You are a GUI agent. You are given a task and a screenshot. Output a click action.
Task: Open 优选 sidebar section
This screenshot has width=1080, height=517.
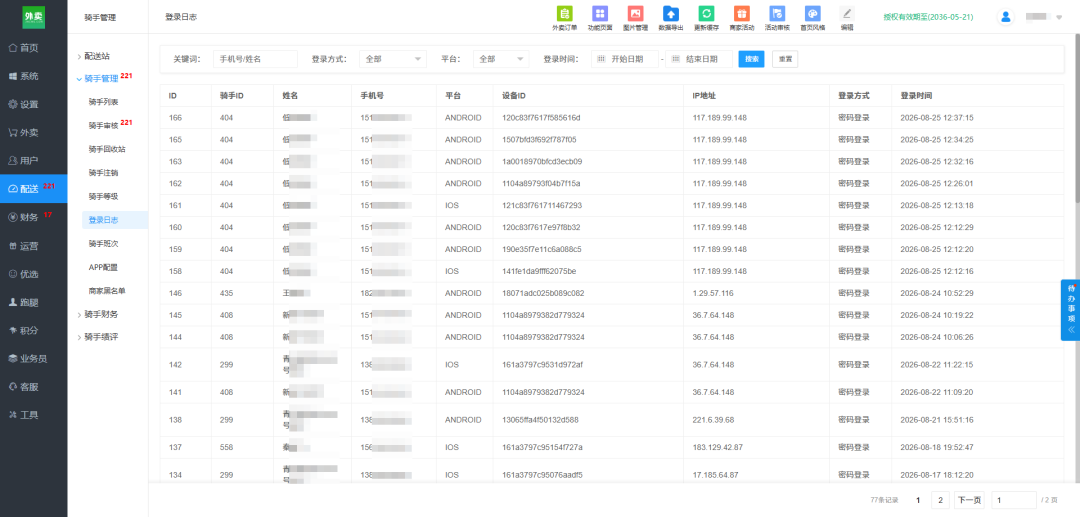[x=34, y=273]
